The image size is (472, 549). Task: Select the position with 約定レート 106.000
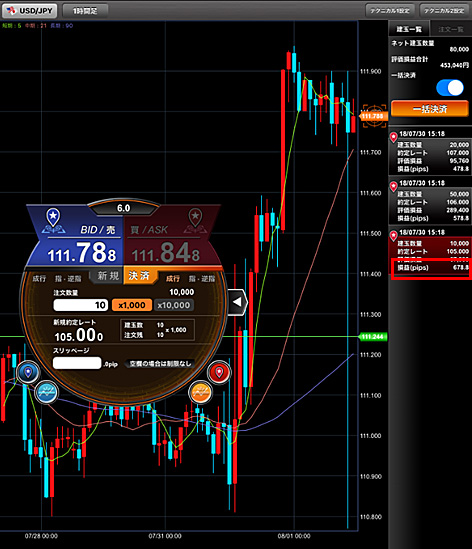click(x=430, y=201)
